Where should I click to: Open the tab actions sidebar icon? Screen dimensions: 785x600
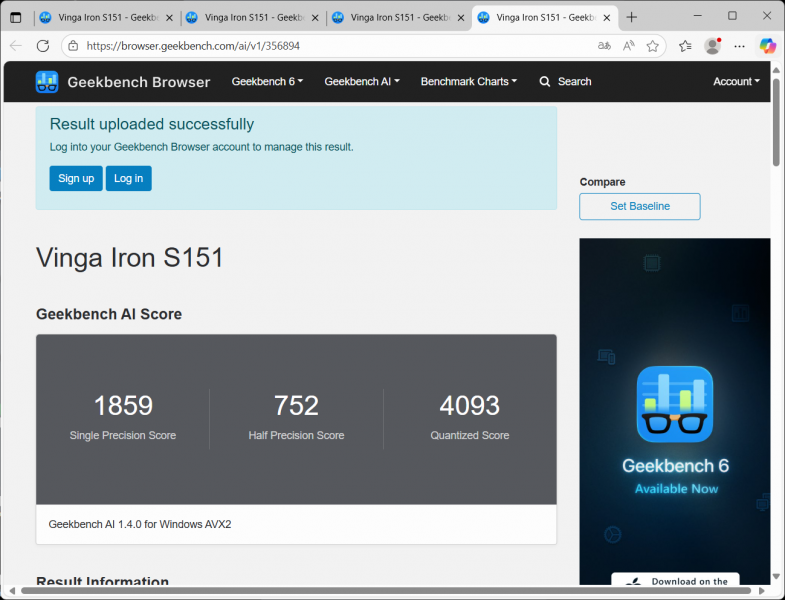click(x=16, y=18)
